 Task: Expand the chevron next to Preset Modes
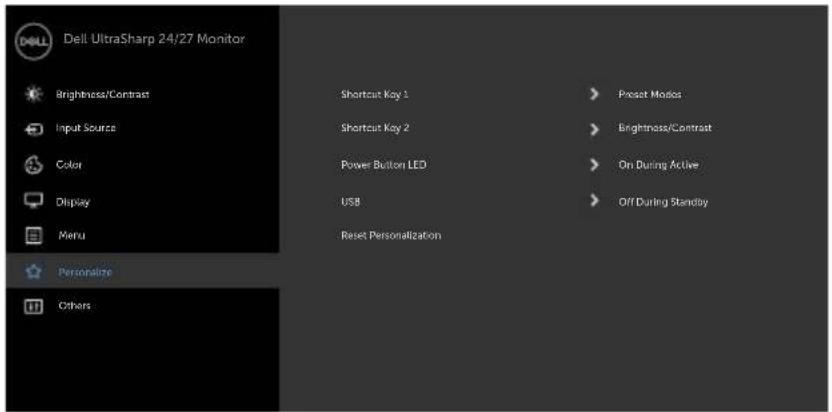595,95
